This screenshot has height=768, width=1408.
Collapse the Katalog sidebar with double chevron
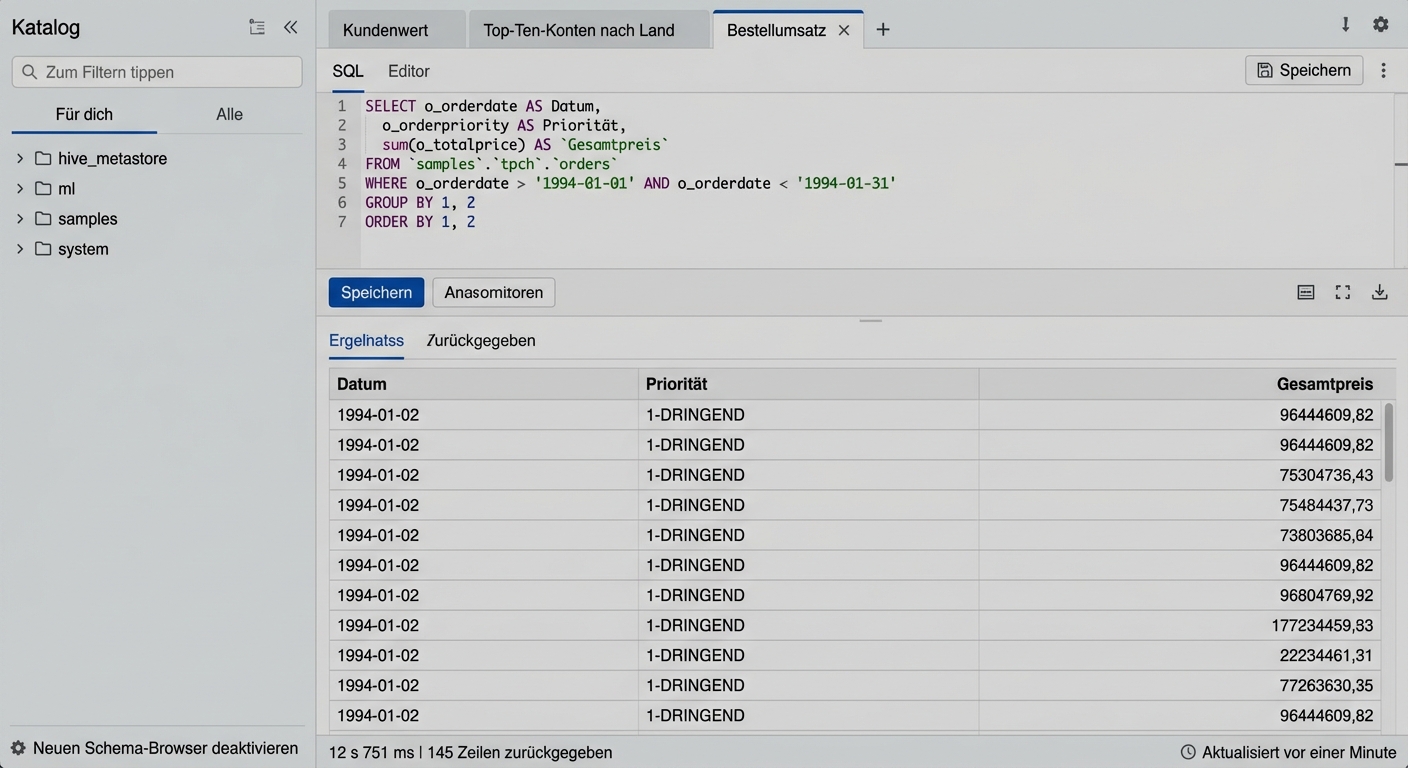tap(290, 28)
